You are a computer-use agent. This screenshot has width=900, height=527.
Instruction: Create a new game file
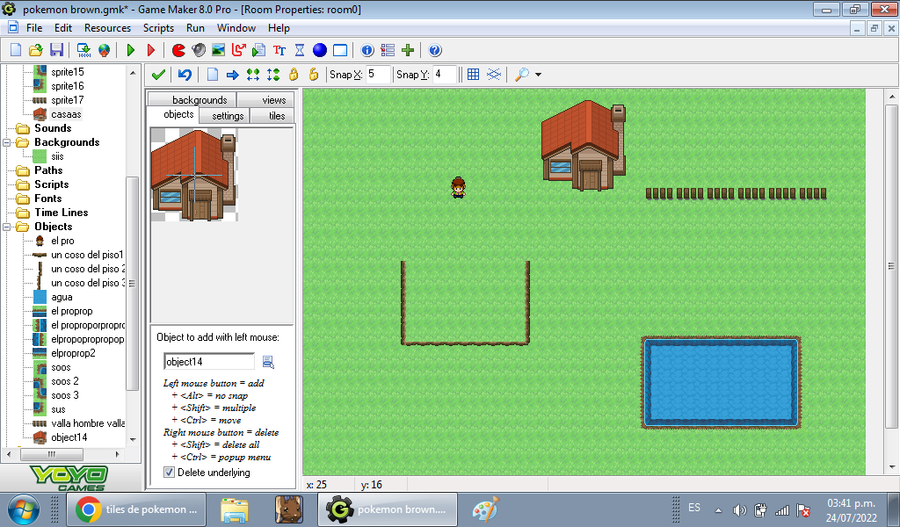click(15, 51)
